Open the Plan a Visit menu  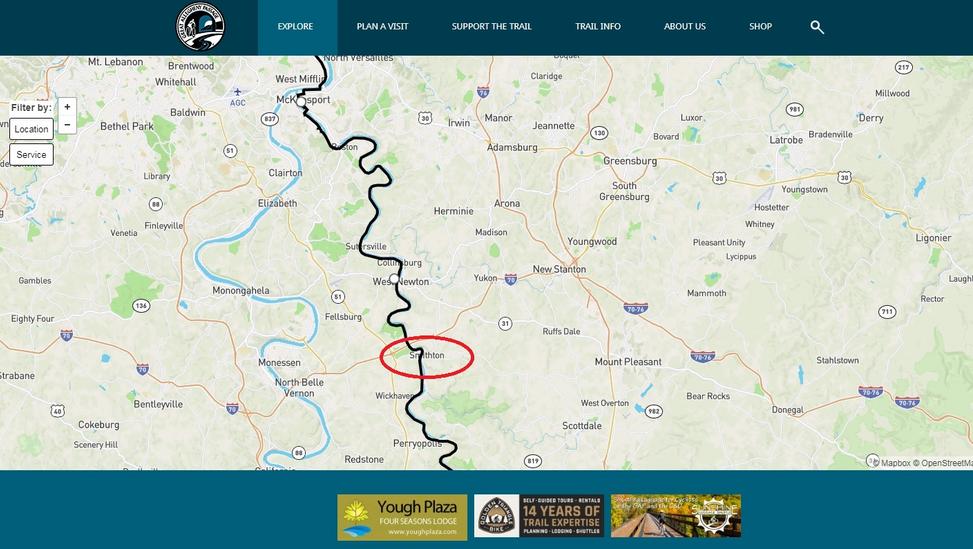click(x=382, y=27)
